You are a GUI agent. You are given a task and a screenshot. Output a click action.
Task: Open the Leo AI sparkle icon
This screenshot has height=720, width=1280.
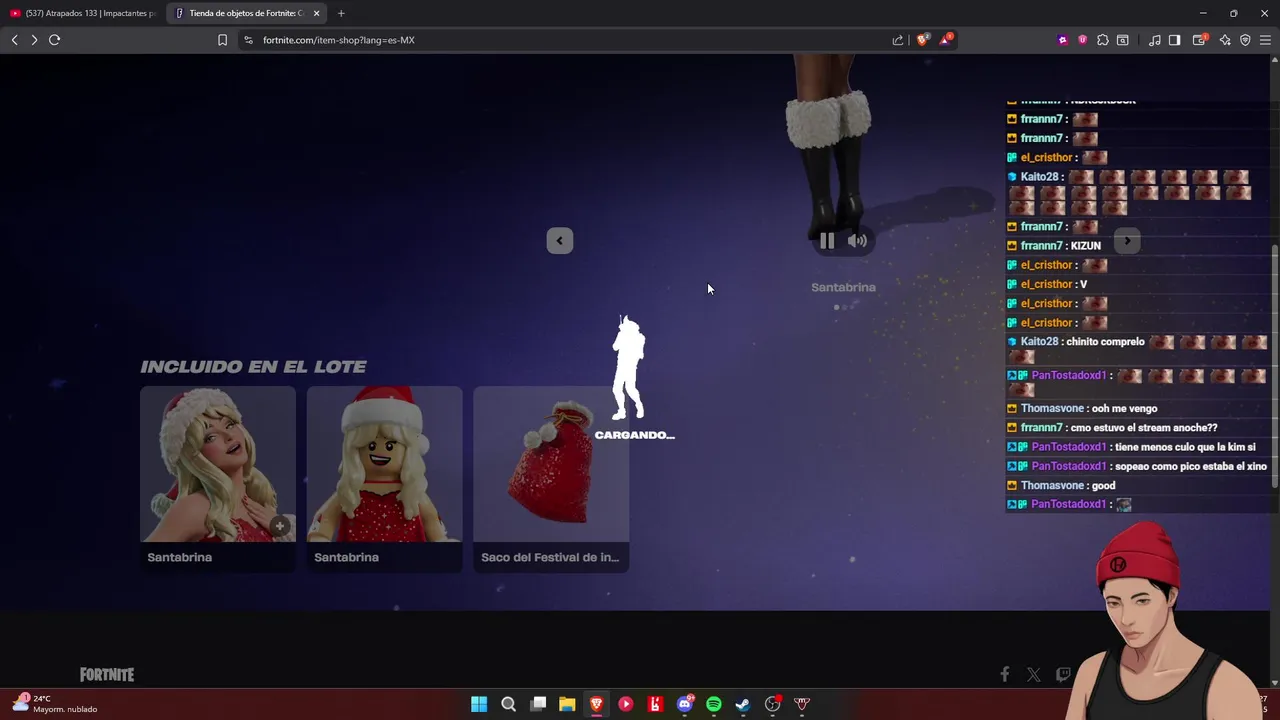1225,40
